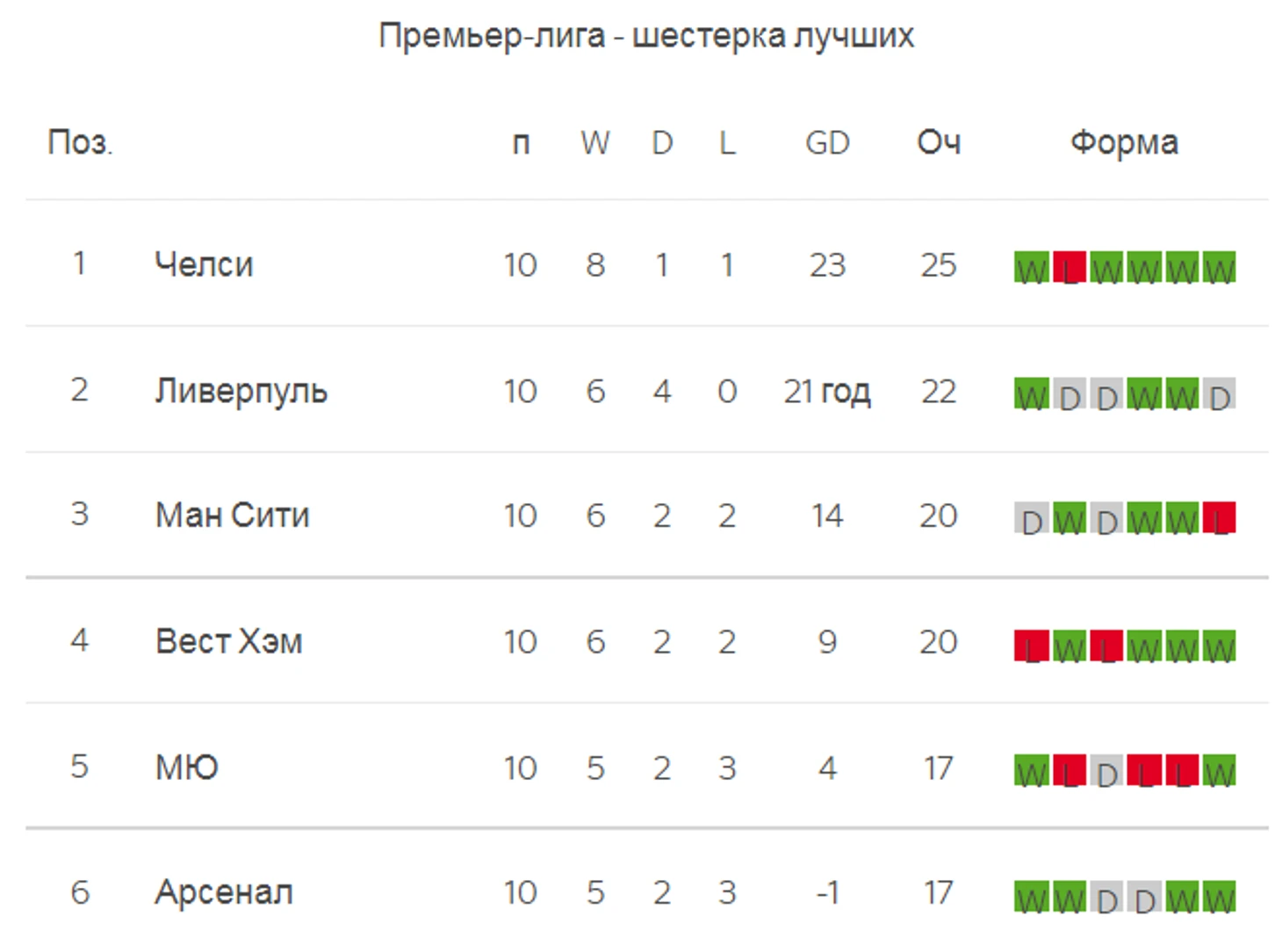The height and width of the screenshot is (952, 1282).
Task: Open the Ливерпуль team link
Action: [x=241, y=391]
